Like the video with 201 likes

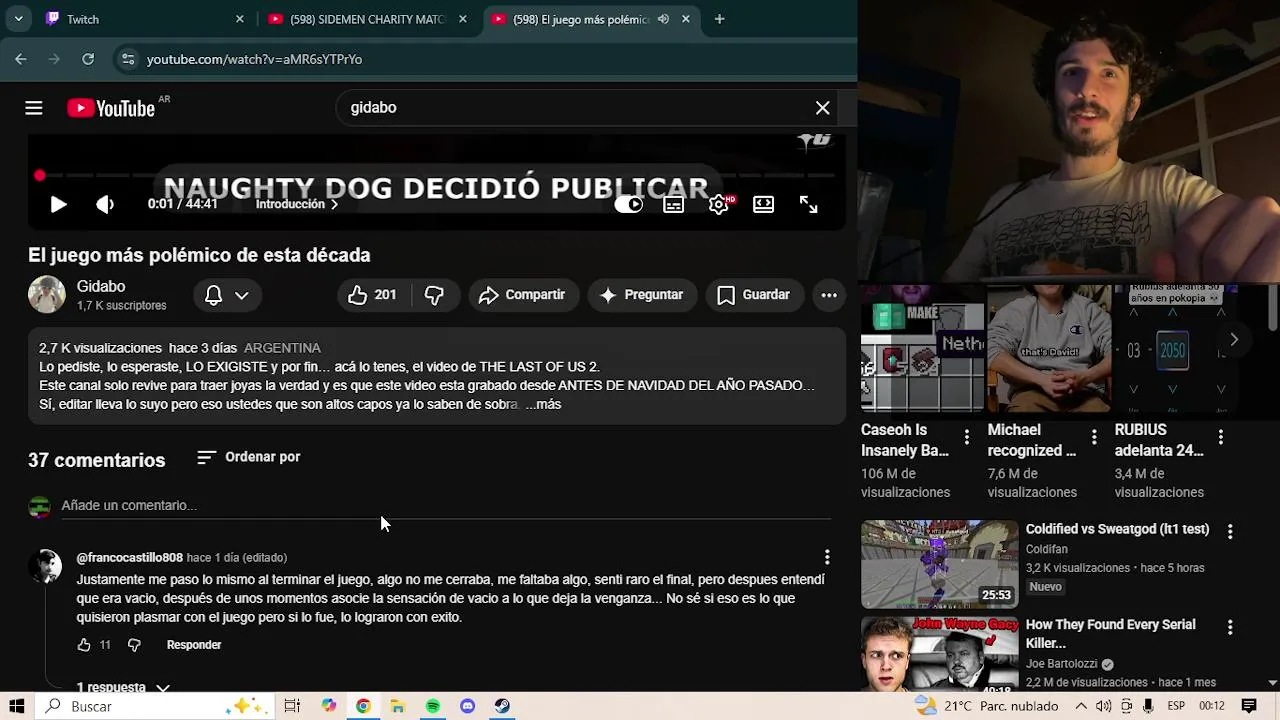click(372, 295)
